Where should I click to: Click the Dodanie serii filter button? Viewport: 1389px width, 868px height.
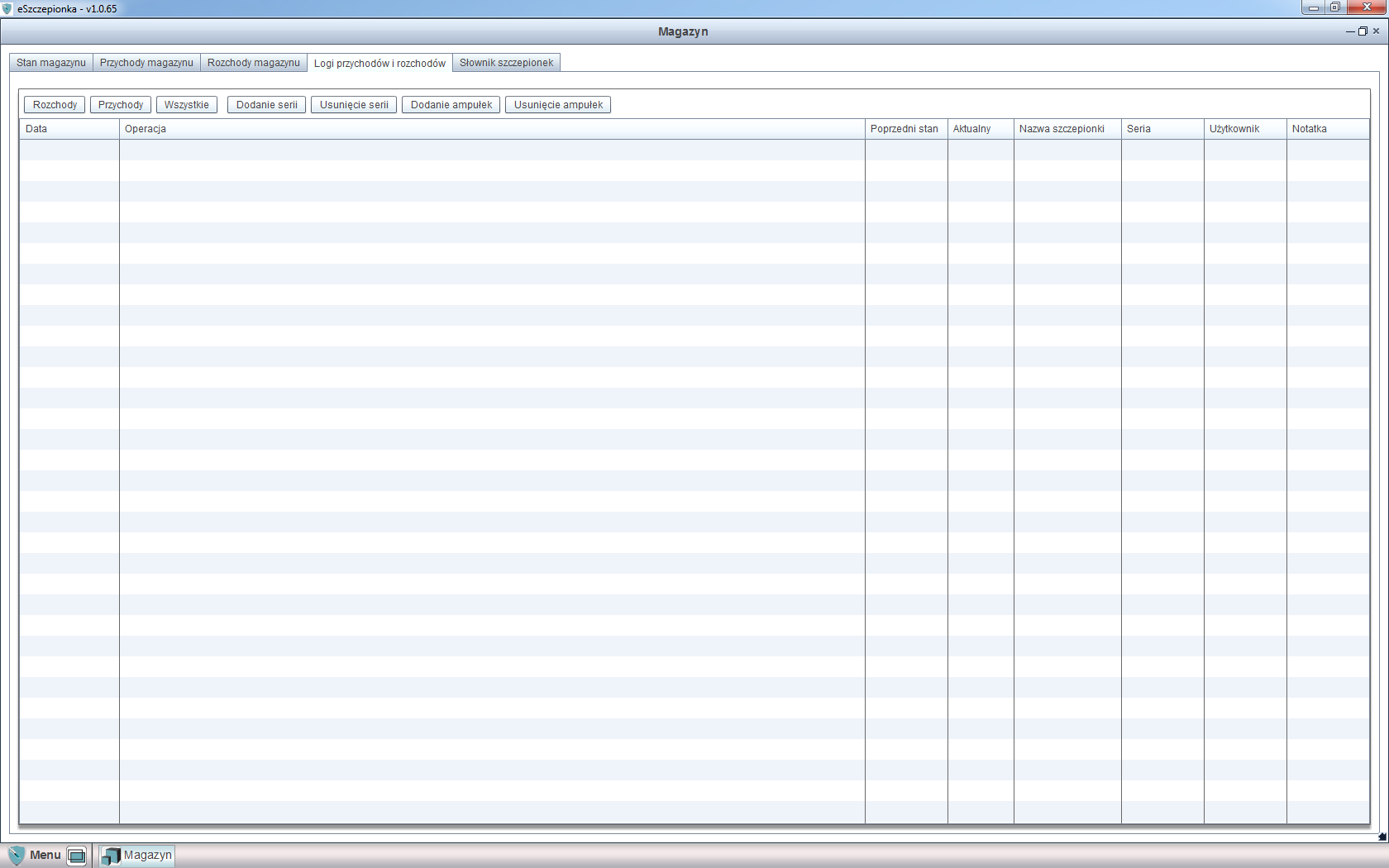(x=267, y=105)
